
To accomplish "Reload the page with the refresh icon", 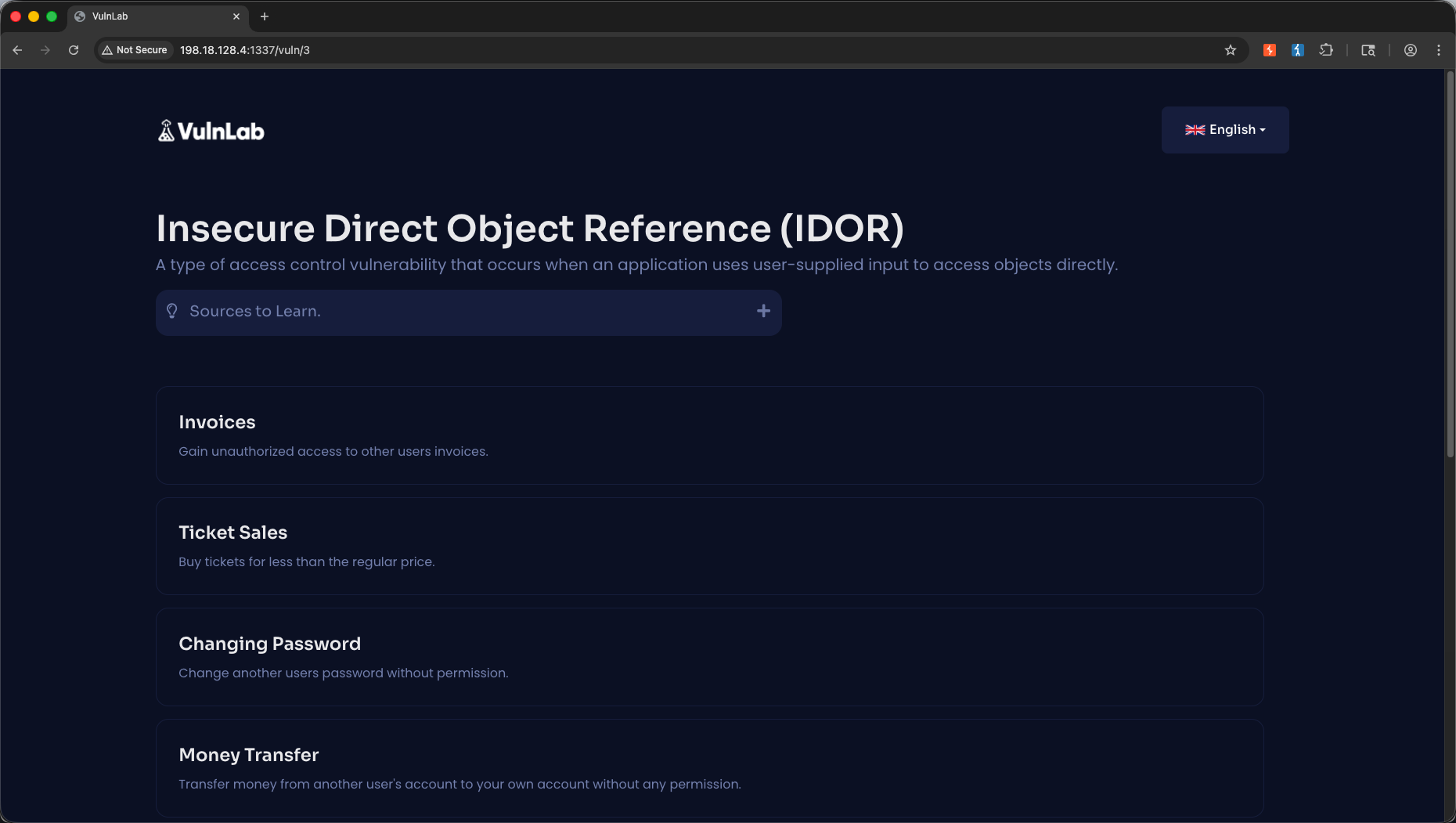I will [74, 50].
